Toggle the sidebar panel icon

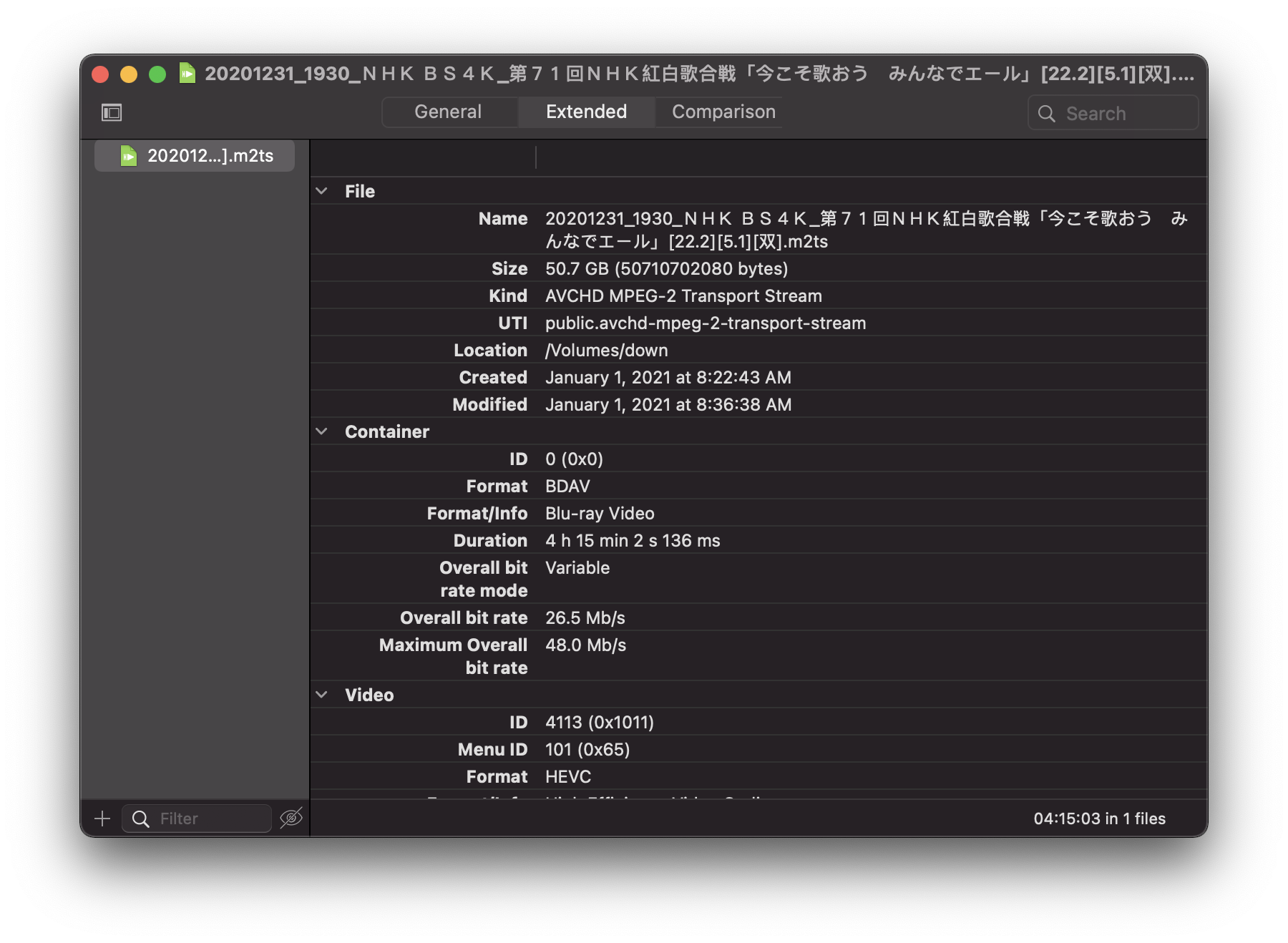click(112, 112)
